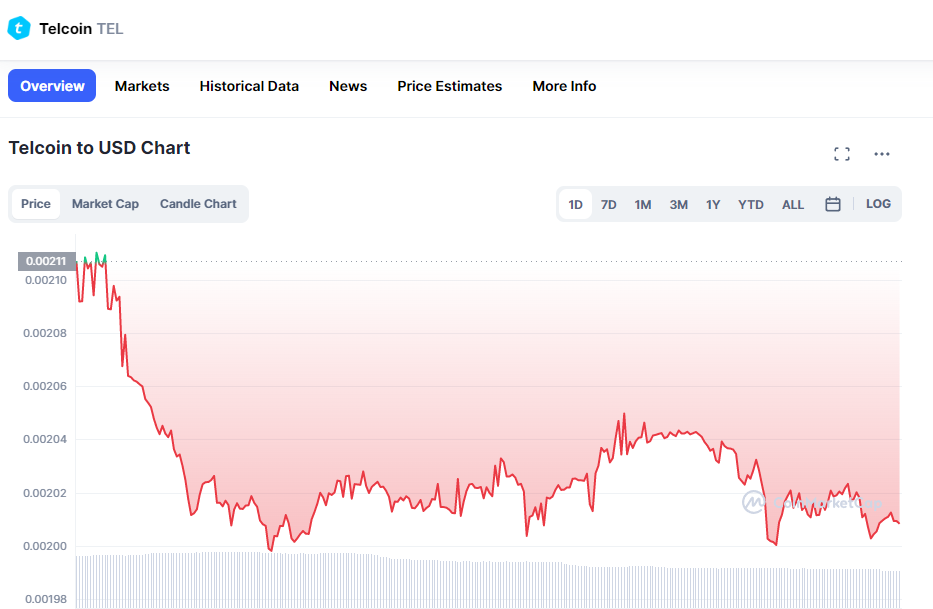Click the Telcoin to USD Chart heading
The image size is (933, 609).
pyautogui.click(x=99, y=148)
